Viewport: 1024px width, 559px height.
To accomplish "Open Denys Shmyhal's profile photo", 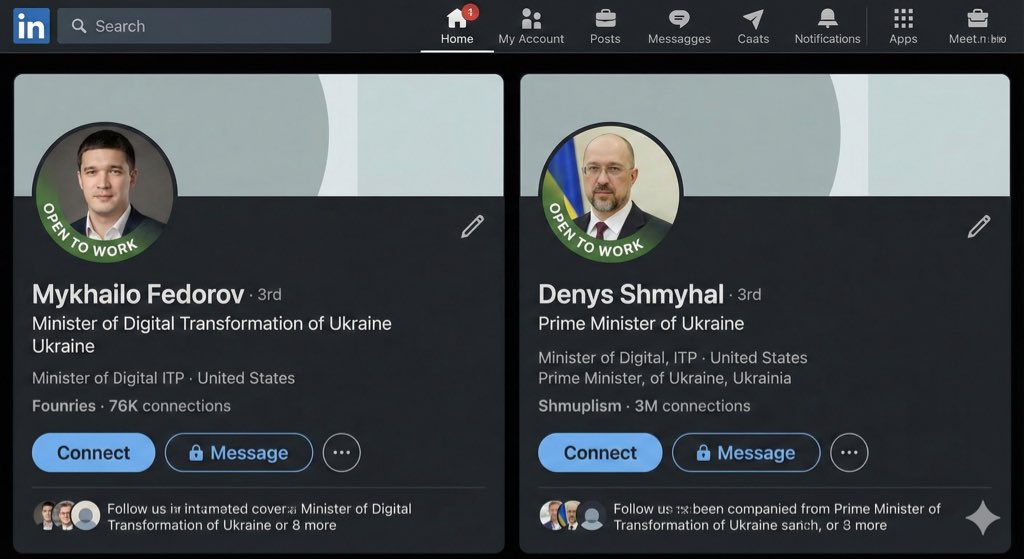I will (x=611, y=193).
